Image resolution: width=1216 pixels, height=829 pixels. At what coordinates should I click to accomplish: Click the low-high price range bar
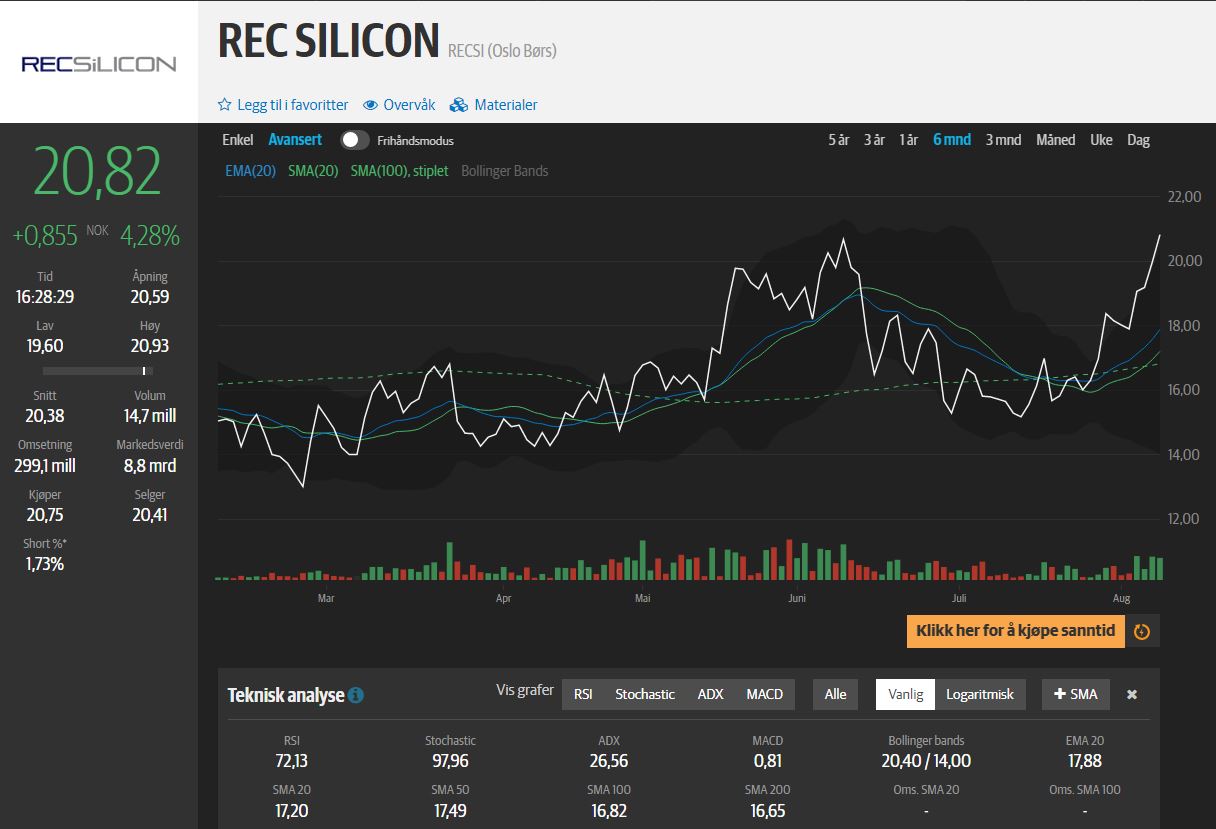click(99, 371)
